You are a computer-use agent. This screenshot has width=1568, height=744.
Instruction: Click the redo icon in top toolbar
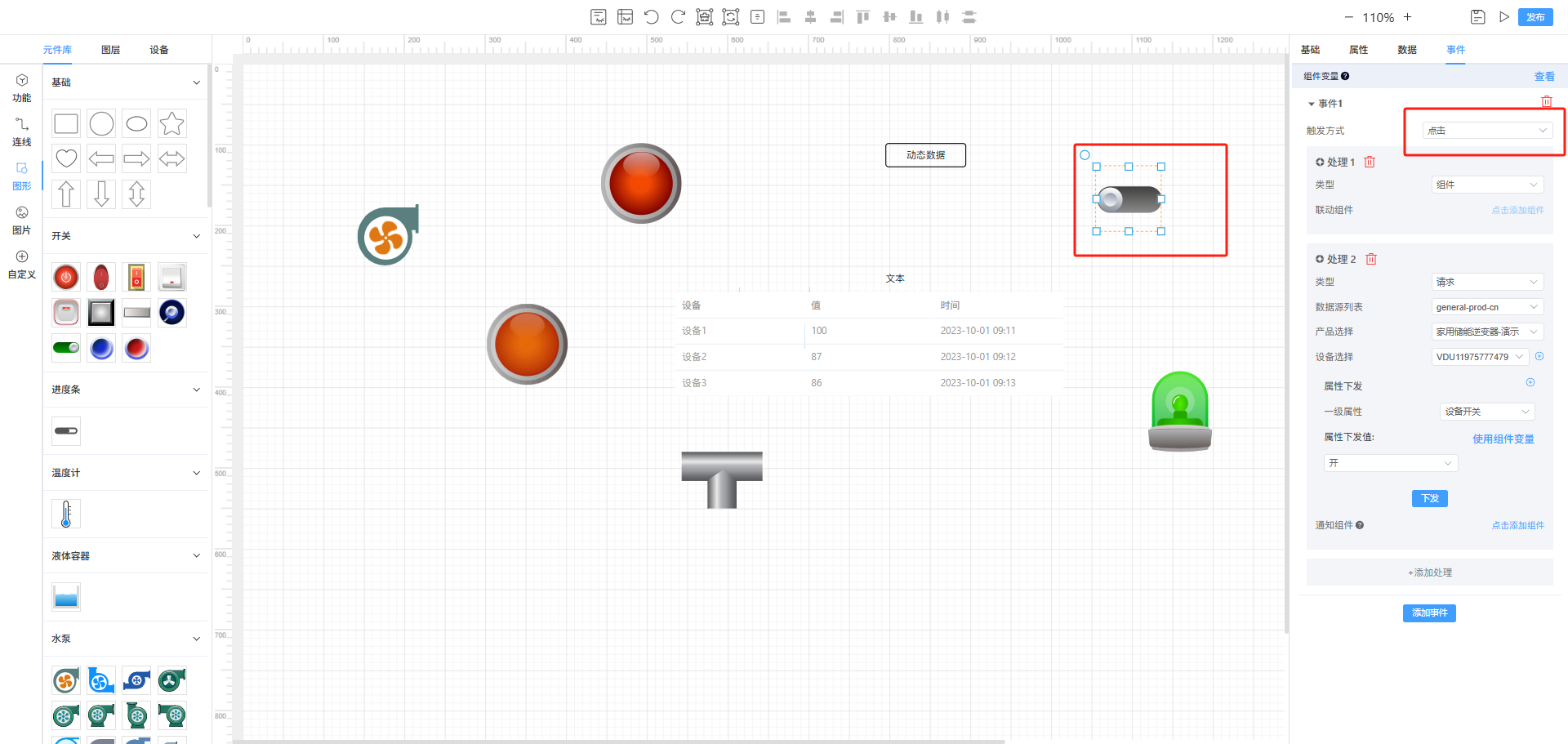(x=678, y=17)
